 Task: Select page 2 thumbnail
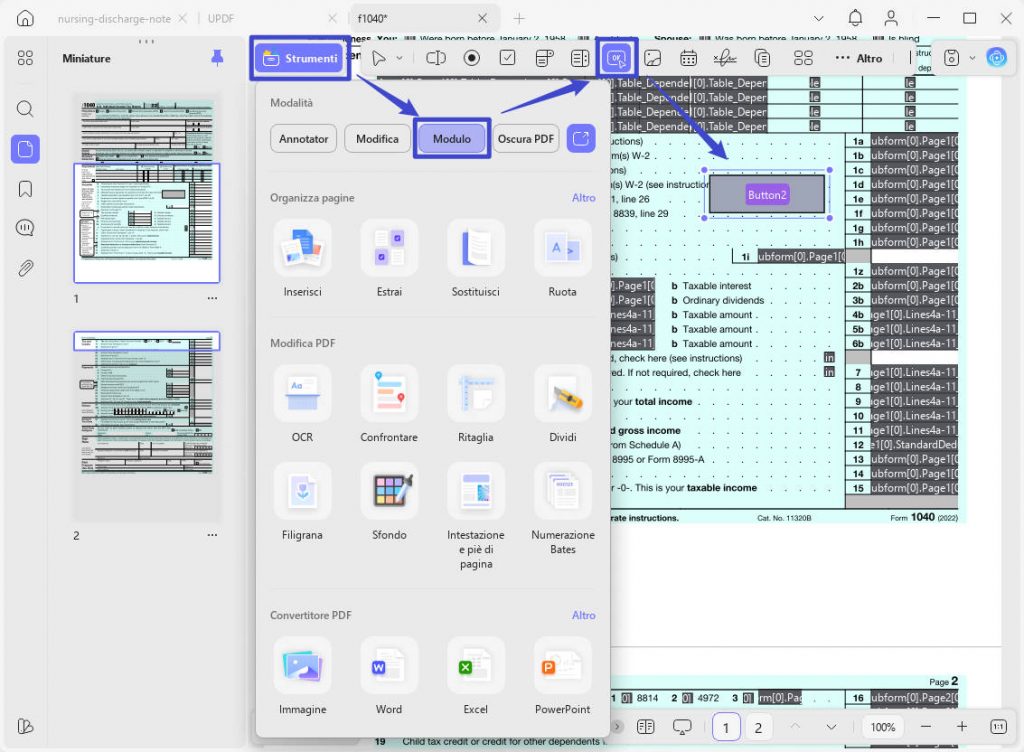[x=147, y=426]
